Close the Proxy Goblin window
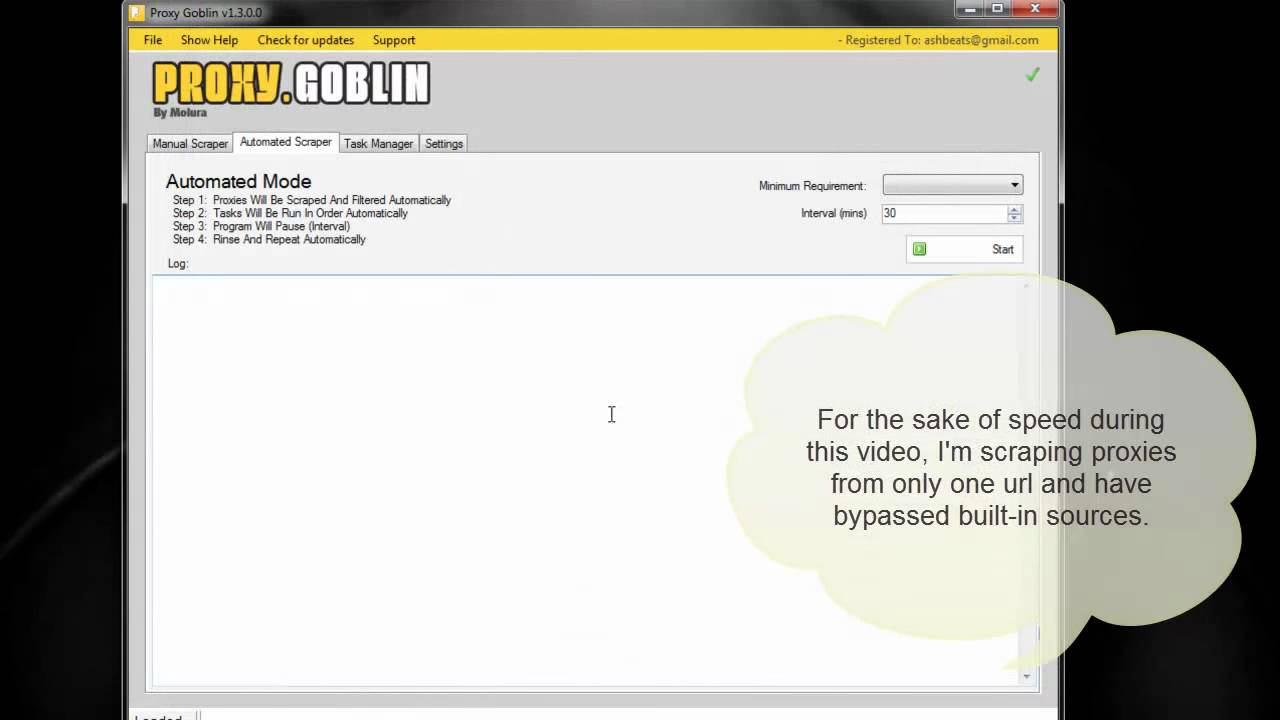The height and width of the screenshot is (720, 1280). 1036,9
